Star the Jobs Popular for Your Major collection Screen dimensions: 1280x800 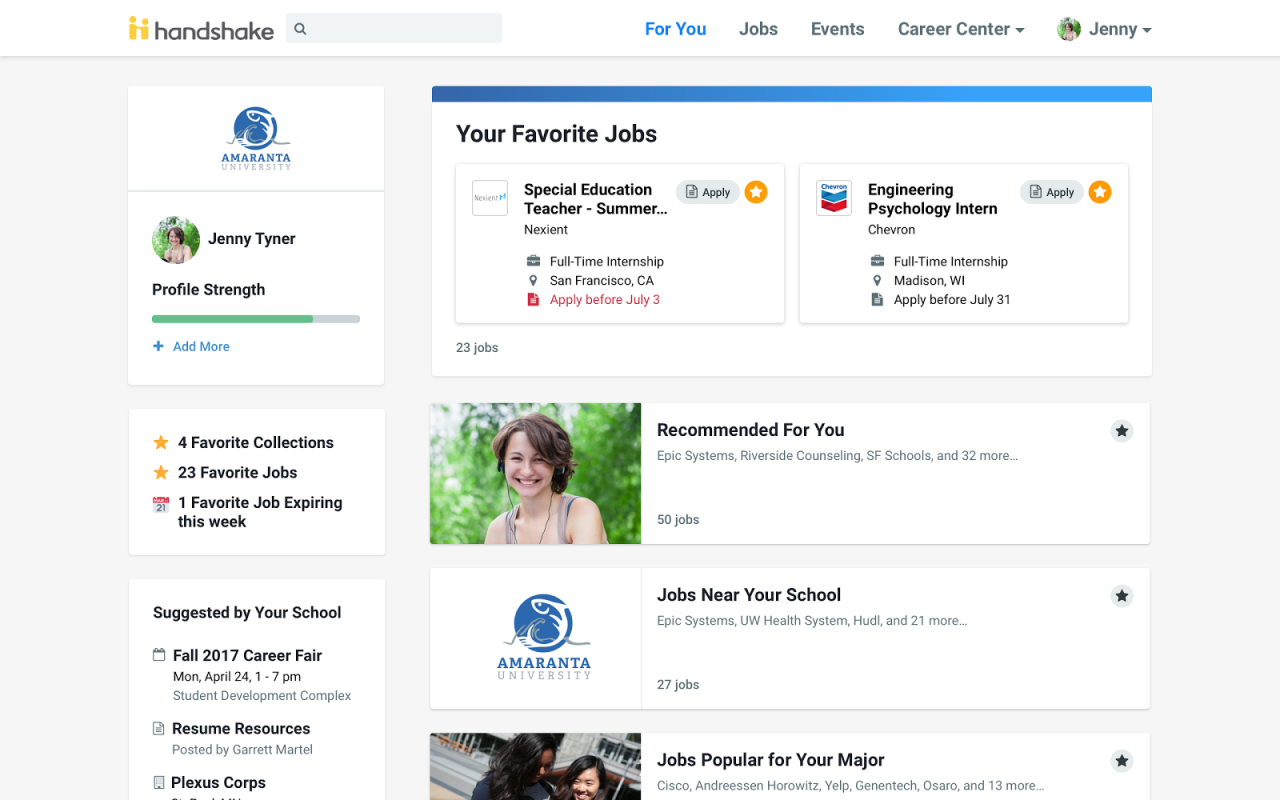[x=1122, y=761]
